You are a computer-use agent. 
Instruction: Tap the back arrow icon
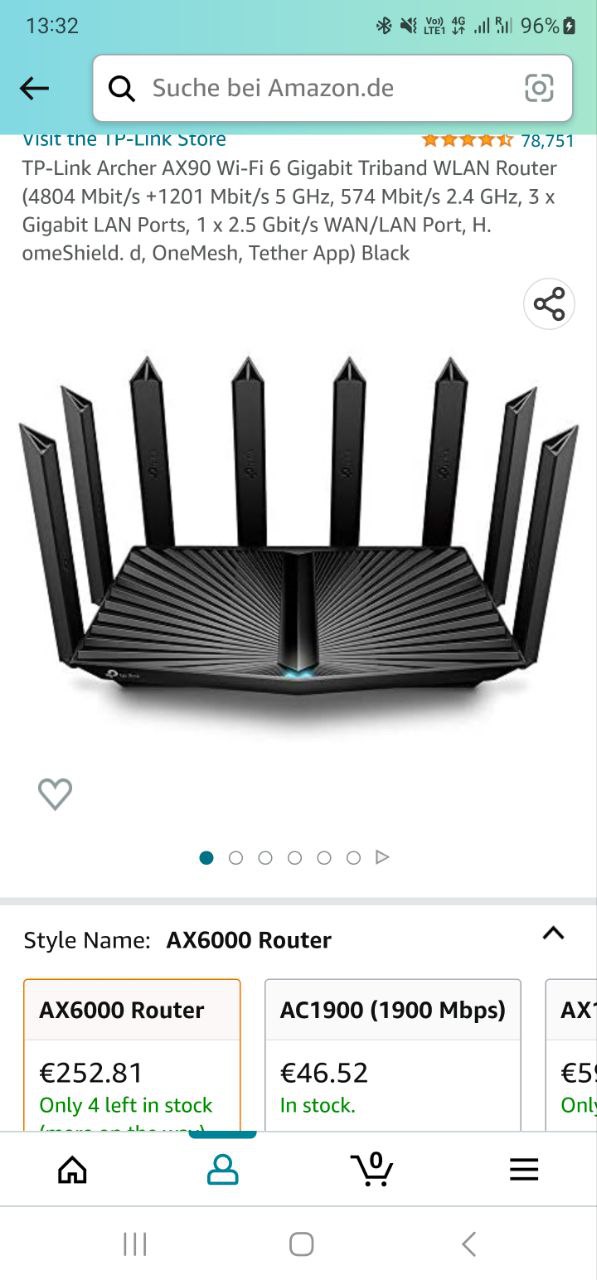tap(34, 88)
